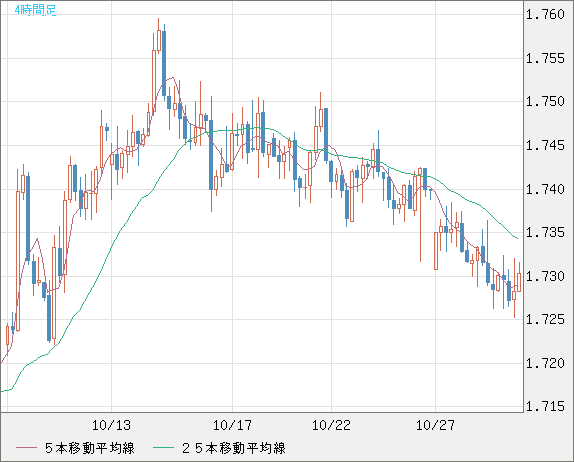The height and width of the screenshot is (462, 574).
Task: Click the 1.745 price axis label
Action: (545, 145)
